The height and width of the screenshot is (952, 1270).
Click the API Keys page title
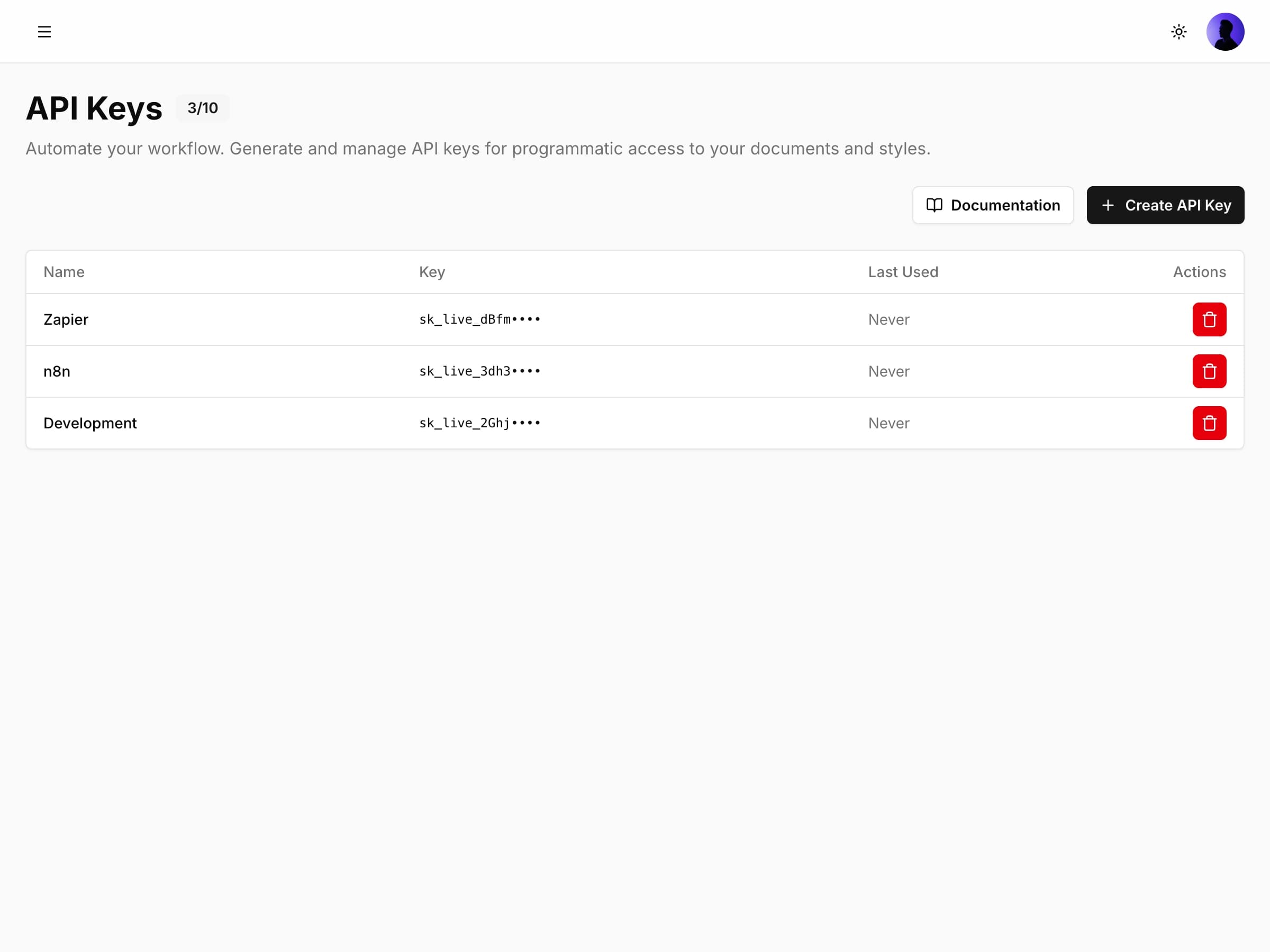pyautogui.click(x=94, y=108)
